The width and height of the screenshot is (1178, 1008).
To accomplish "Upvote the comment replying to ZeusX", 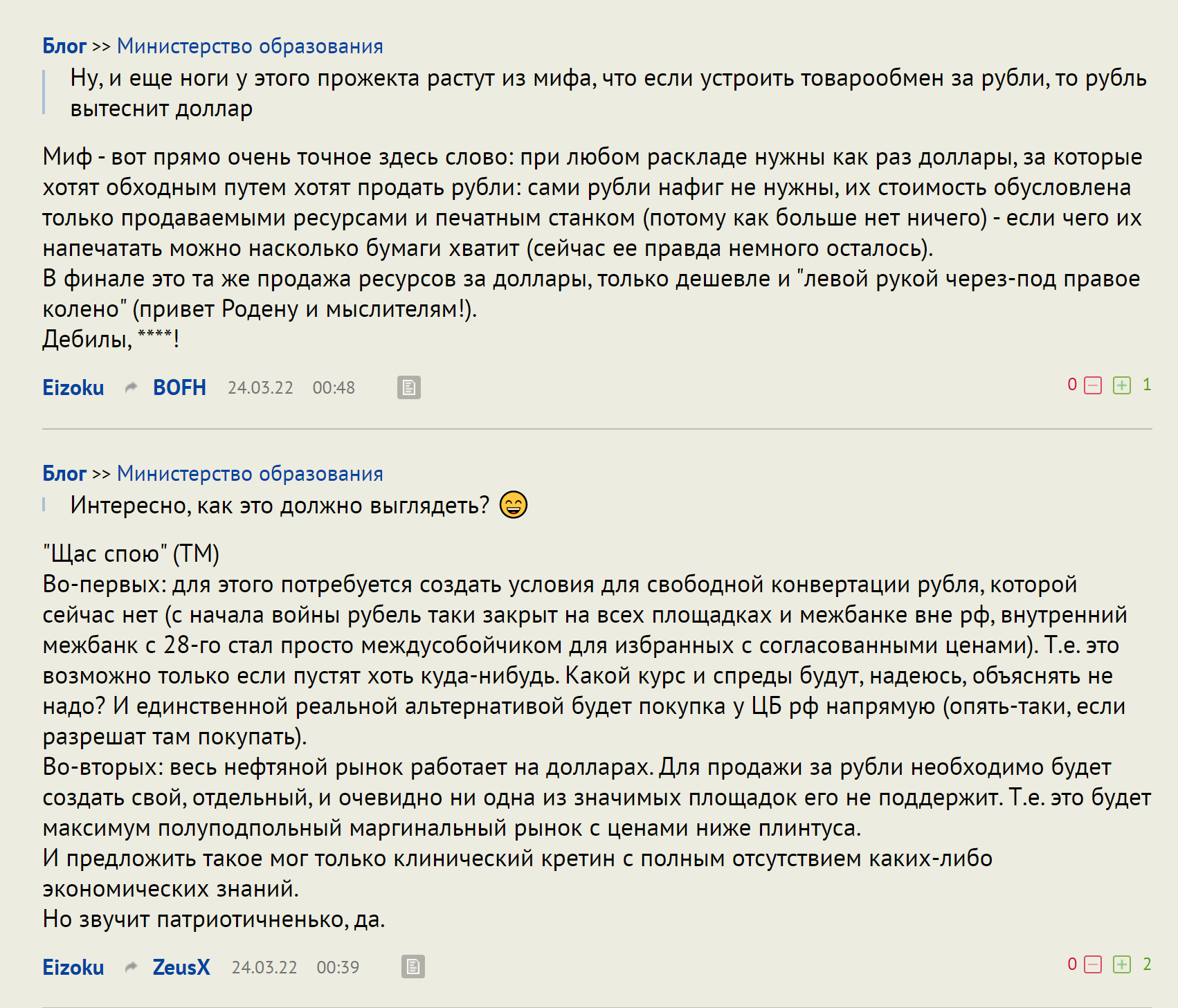I will tap(1122, 964).
